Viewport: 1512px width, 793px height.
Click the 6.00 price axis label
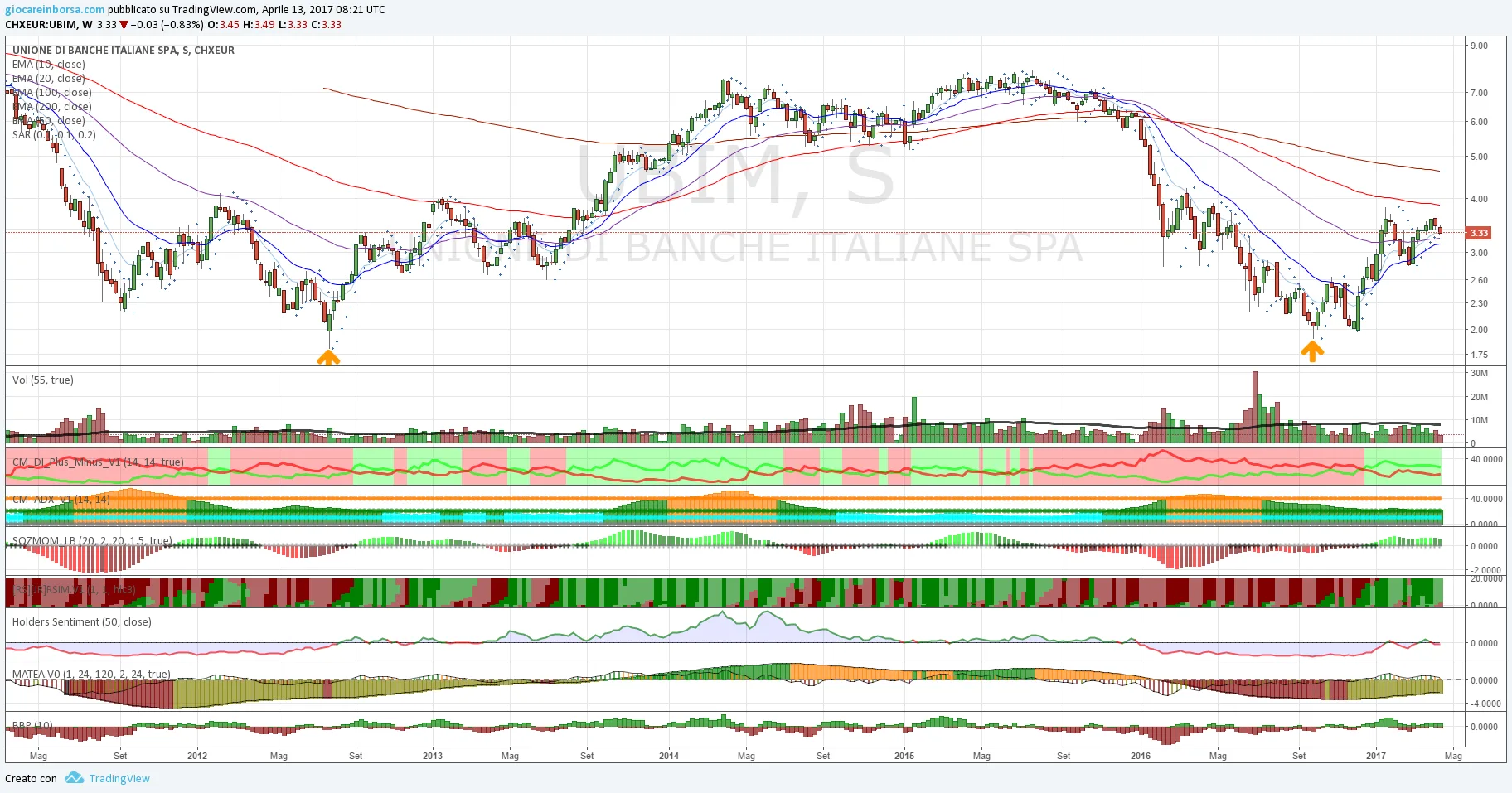point(1479,122)
